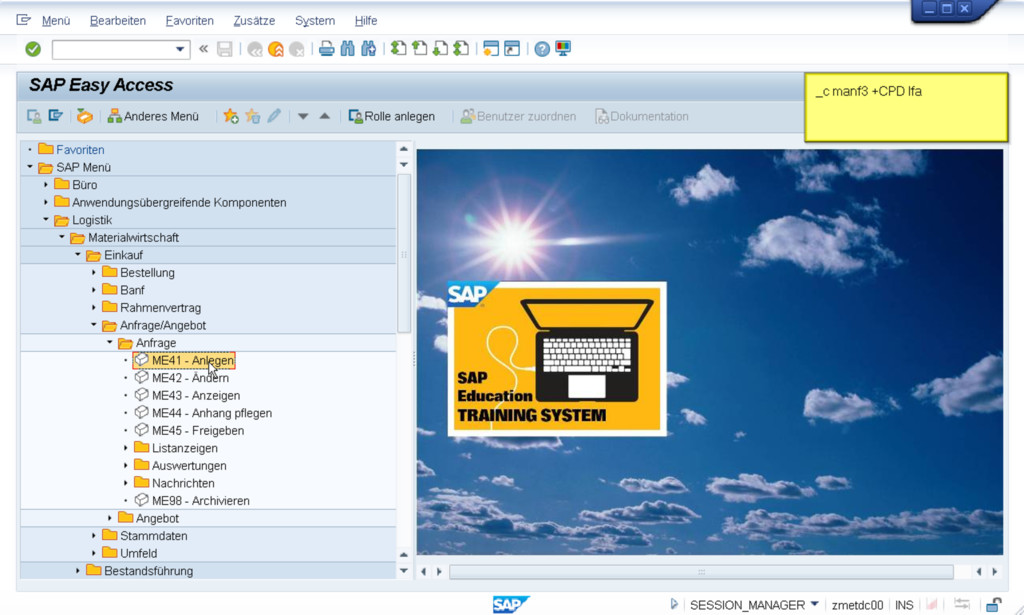Click the User menu icon

(34, 116)
